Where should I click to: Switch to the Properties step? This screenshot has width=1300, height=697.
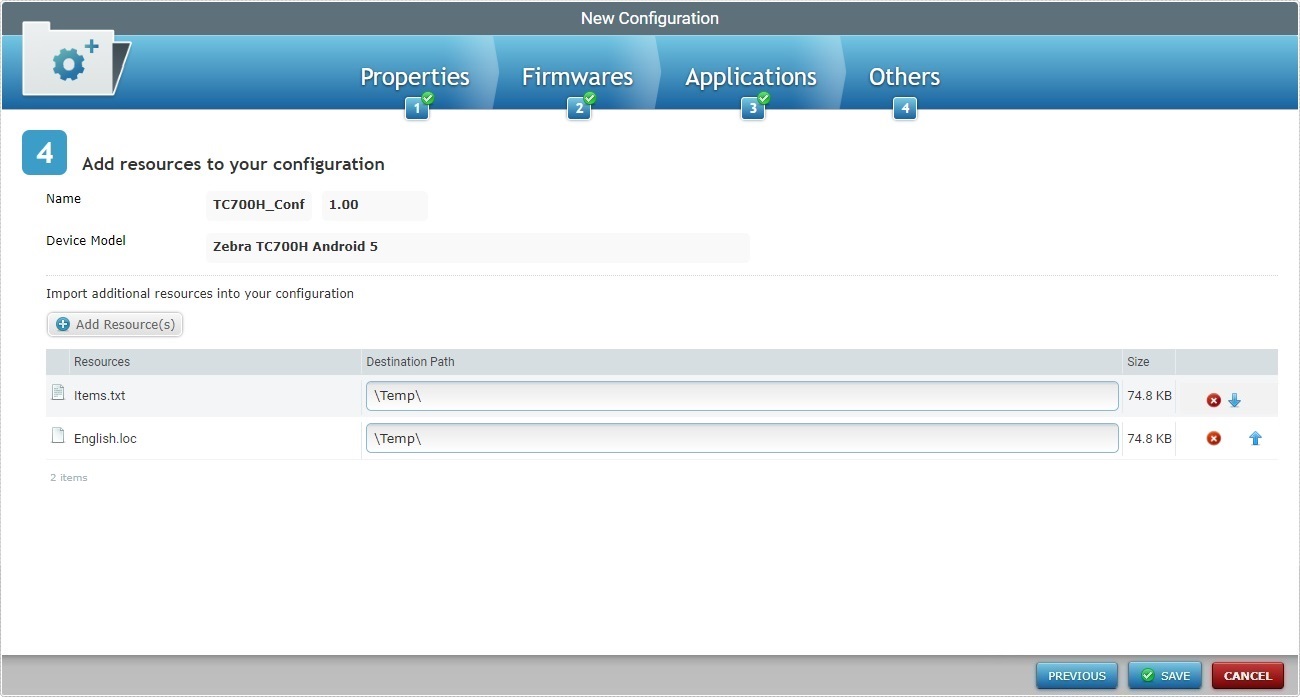tap(415, 76)
